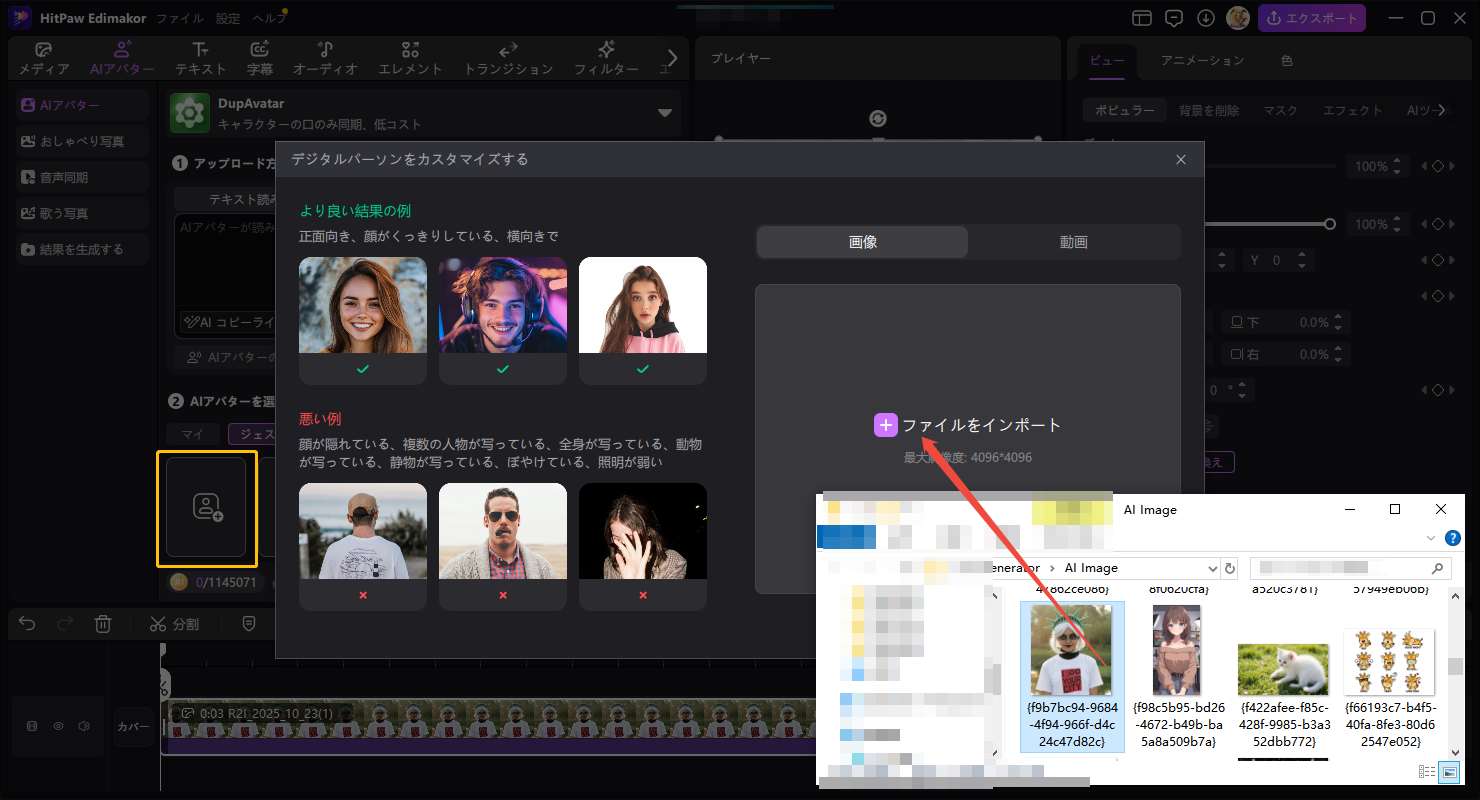The image size is (1480, 800).
Task: Click the purple plus import file icon
Action: [885, 425]
